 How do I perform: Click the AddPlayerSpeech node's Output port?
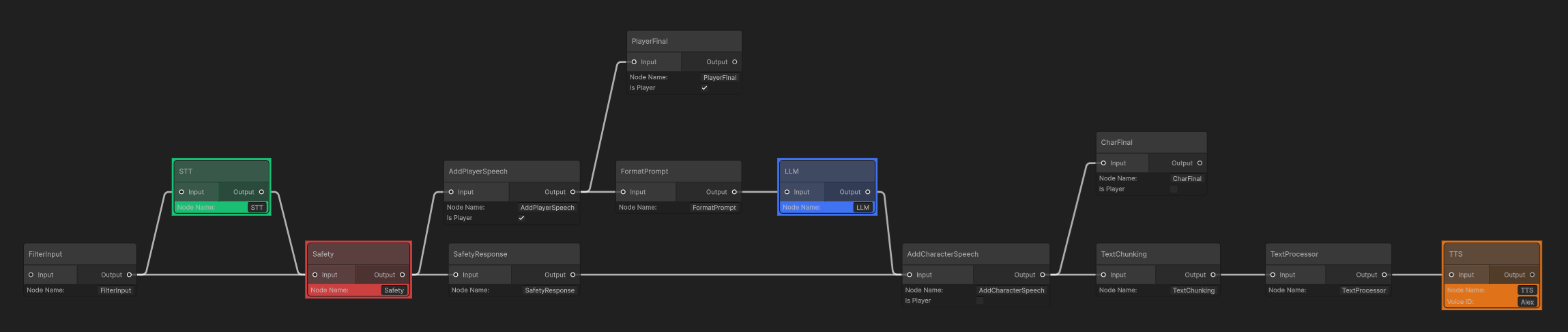(x=572, y=192)
